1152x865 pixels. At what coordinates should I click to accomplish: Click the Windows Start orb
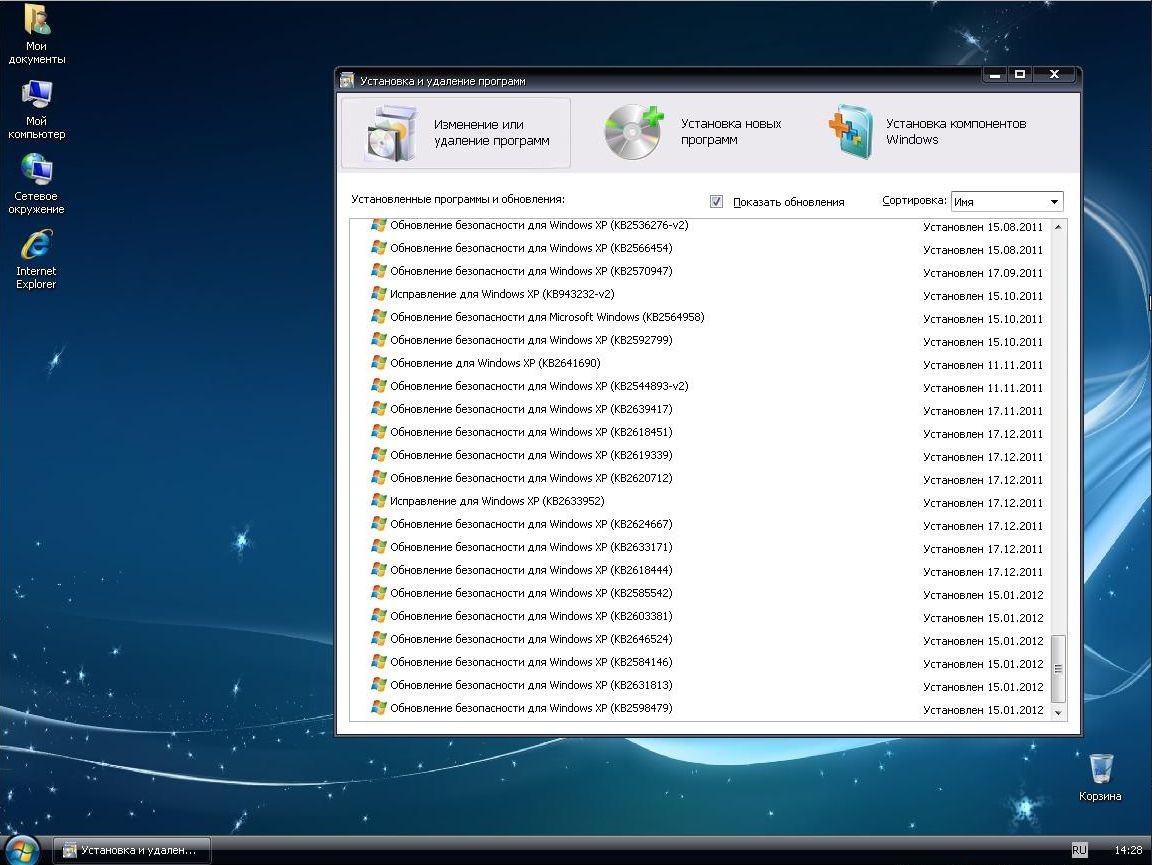tap(23, 851)
